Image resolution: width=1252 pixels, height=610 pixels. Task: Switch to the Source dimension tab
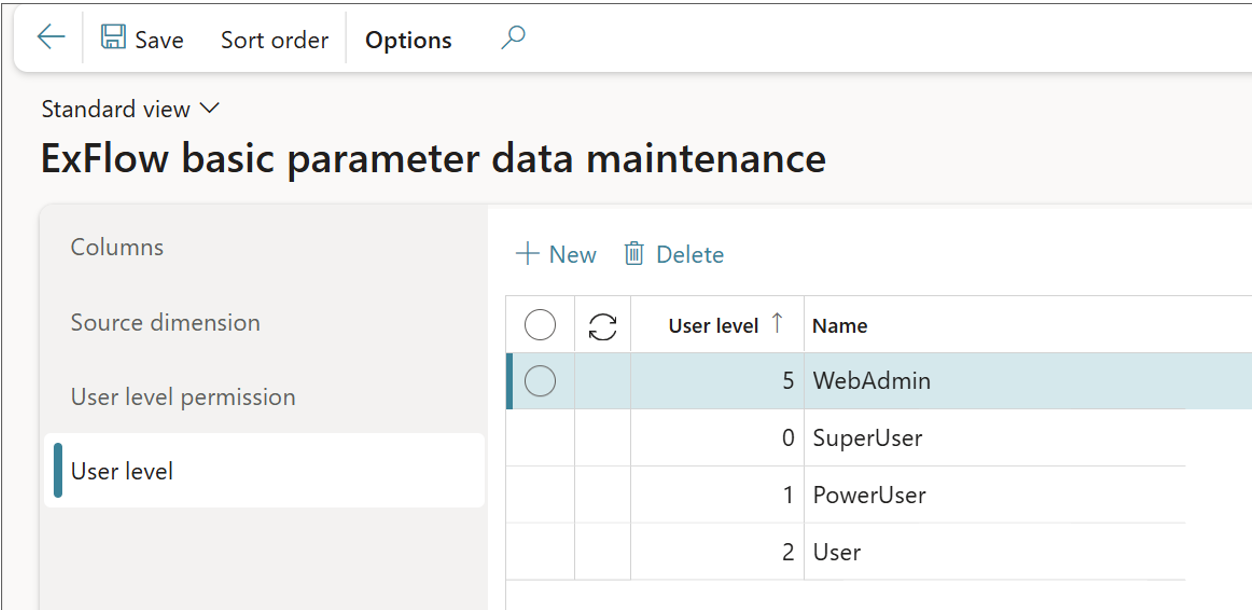[x=165, y=322]
